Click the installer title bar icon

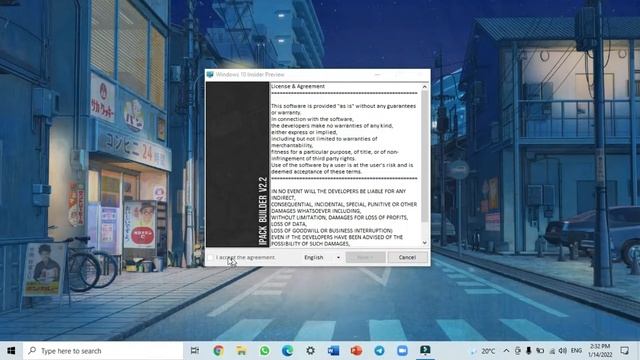[210, 75]
